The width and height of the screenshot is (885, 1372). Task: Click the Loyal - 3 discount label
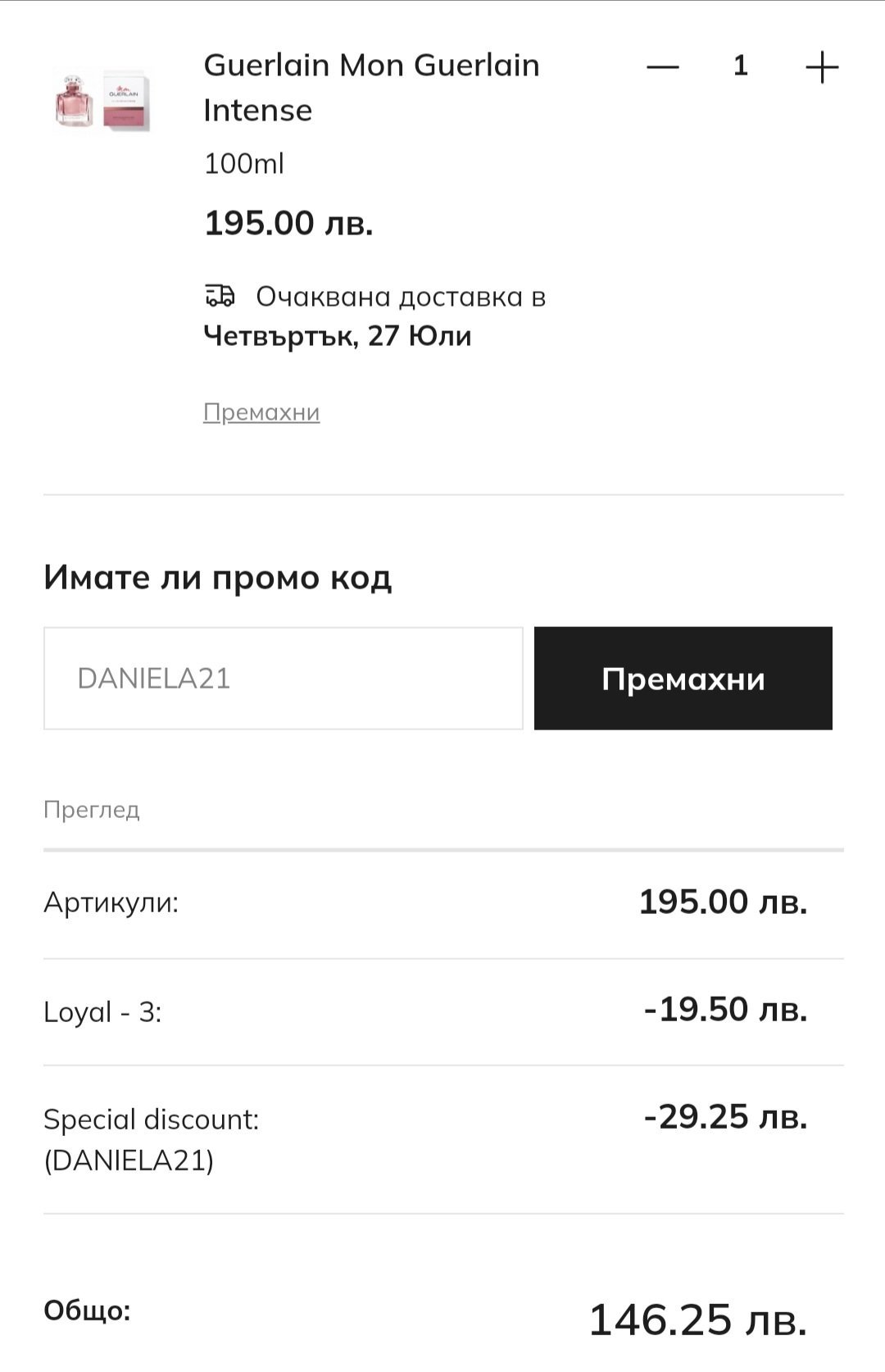click(x=102, y=1012)
